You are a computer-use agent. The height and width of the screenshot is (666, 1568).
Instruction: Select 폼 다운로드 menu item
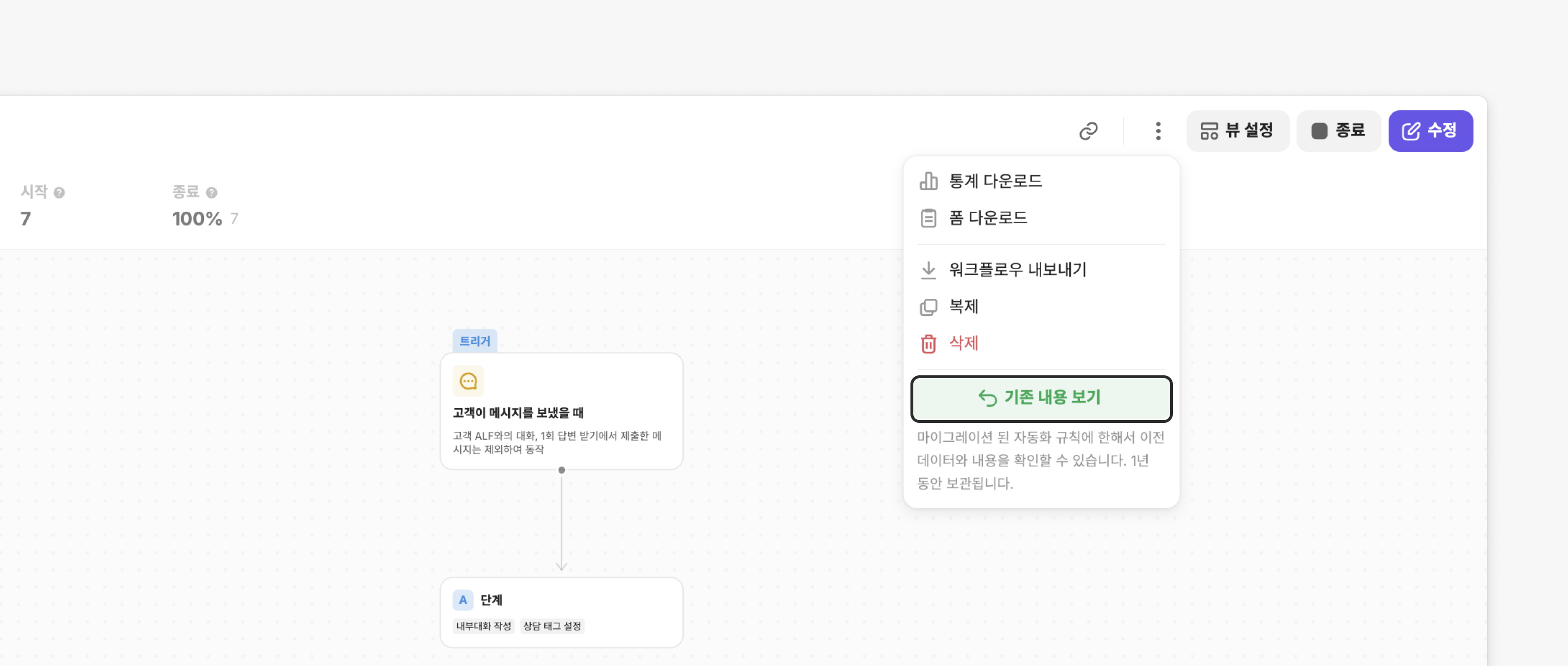(987, 218)
